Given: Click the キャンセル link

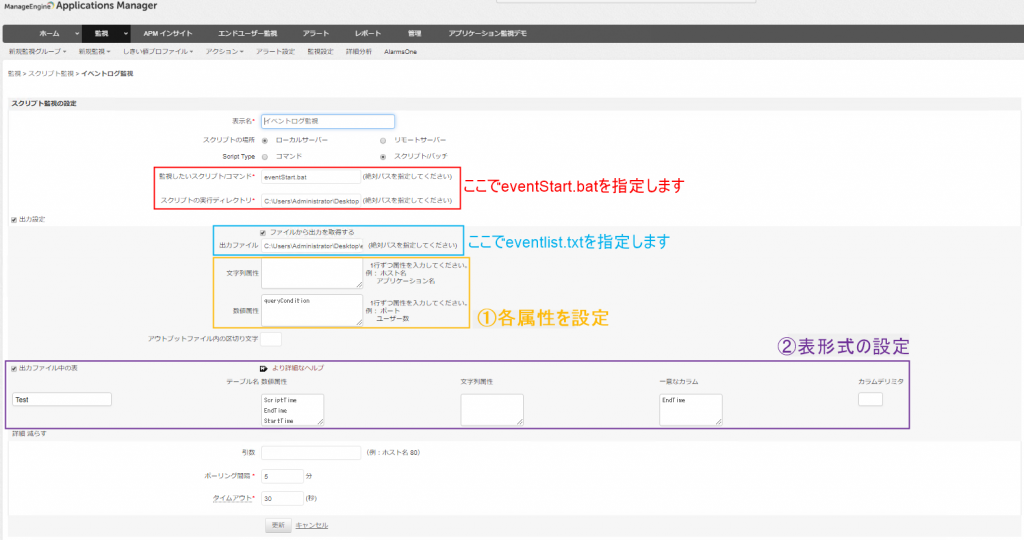Looking at the screenshot, I should (312, 525).
